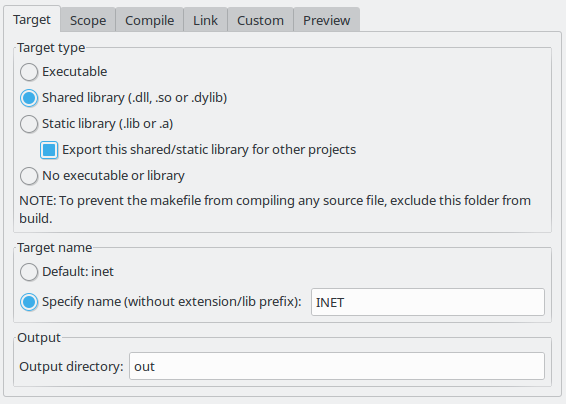Show the Preview tab
The height and width of the screenshot is (404, 566).
tap(326, 20)
